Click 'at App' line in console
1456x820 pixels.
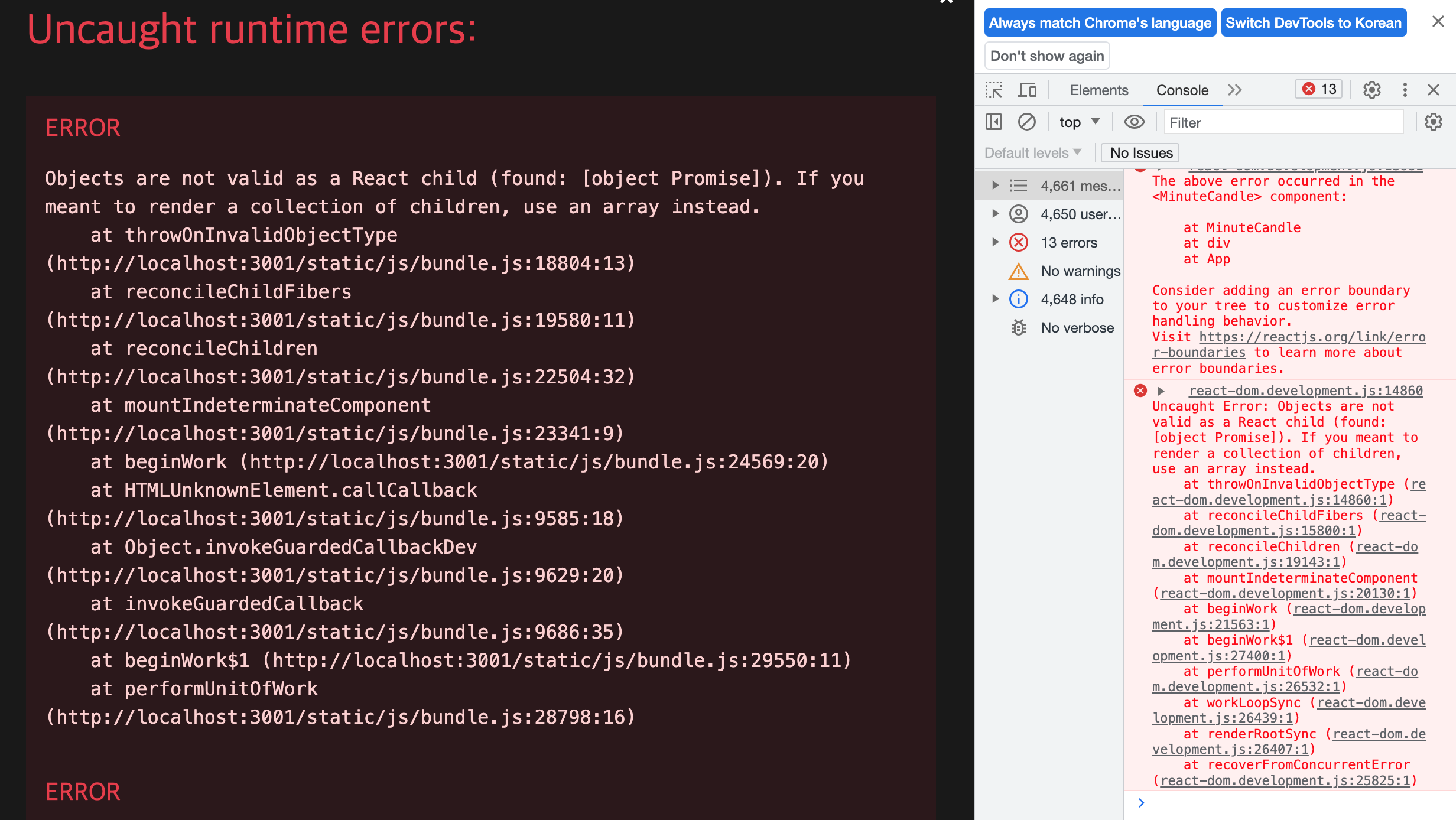[x=1207, y=259]
